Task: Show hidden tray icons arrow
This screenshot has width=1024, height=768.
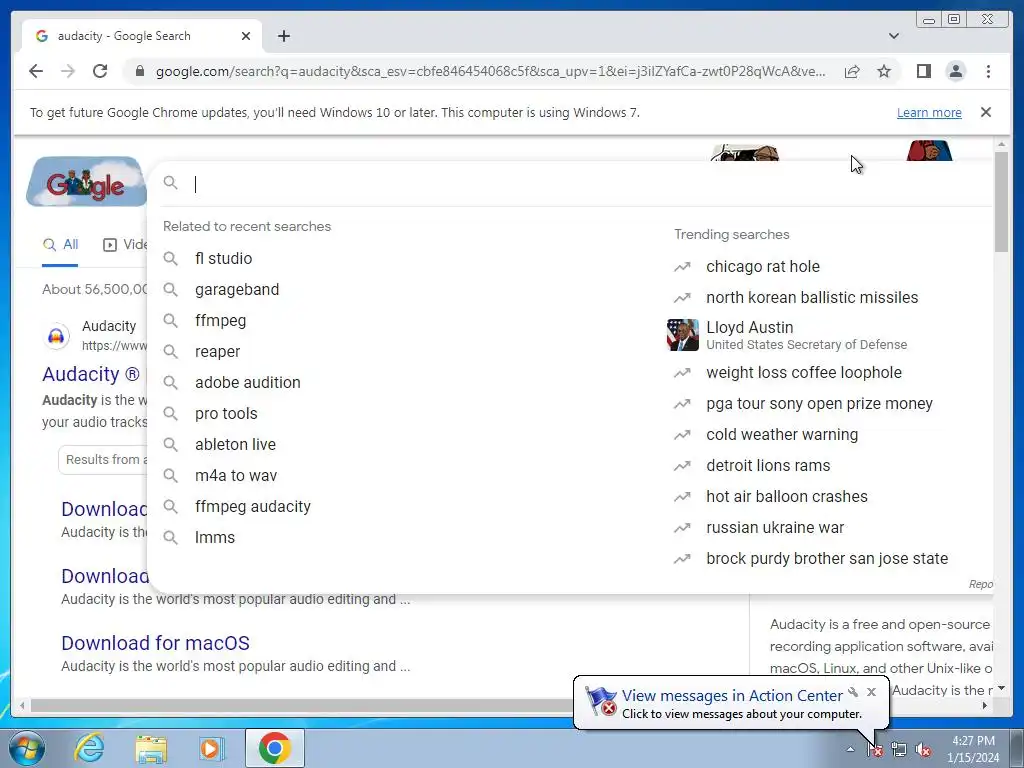Action: coord(850,750)
